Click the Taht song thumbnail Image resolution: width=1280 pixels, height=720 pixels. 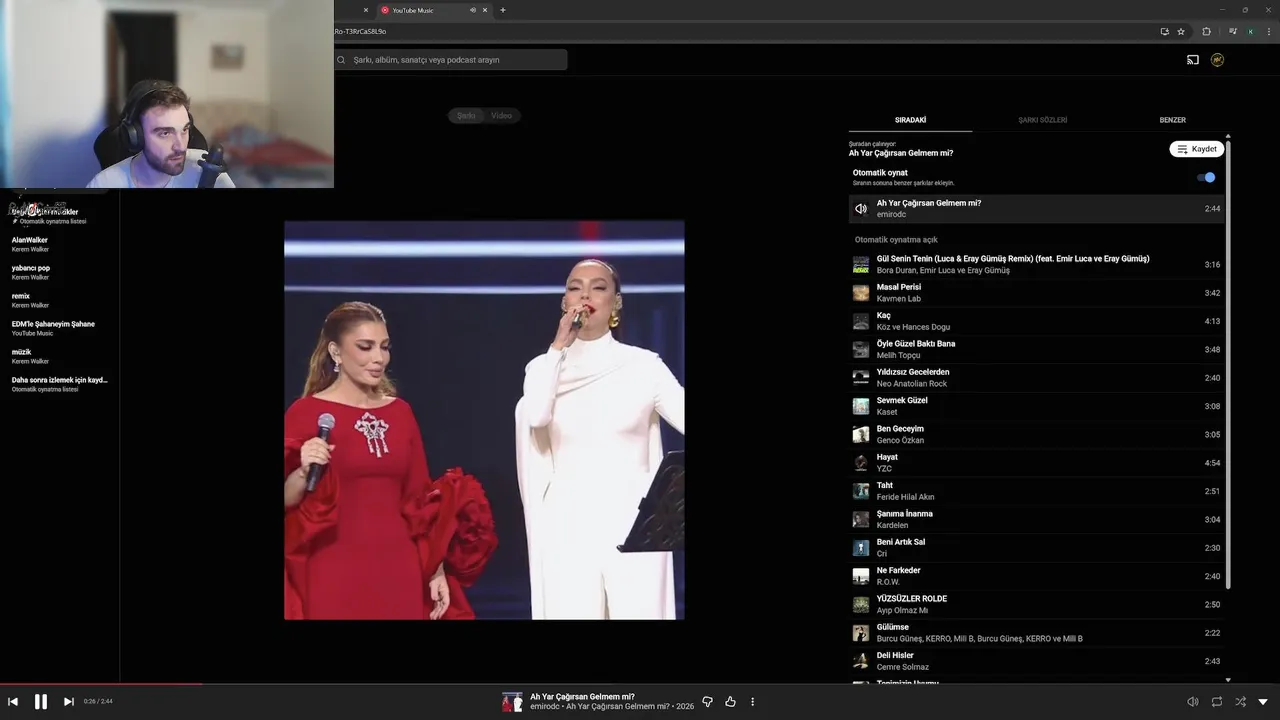pos(861,491)
